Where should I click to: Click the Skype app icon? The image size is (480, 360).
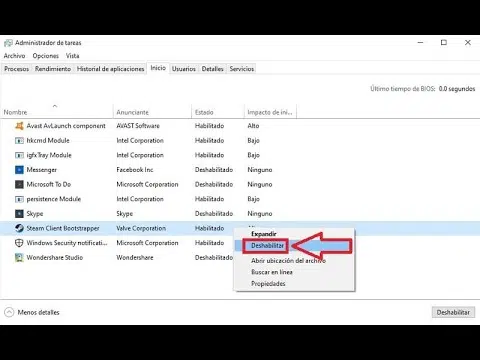pyautogui.click(x=19, y=214)
